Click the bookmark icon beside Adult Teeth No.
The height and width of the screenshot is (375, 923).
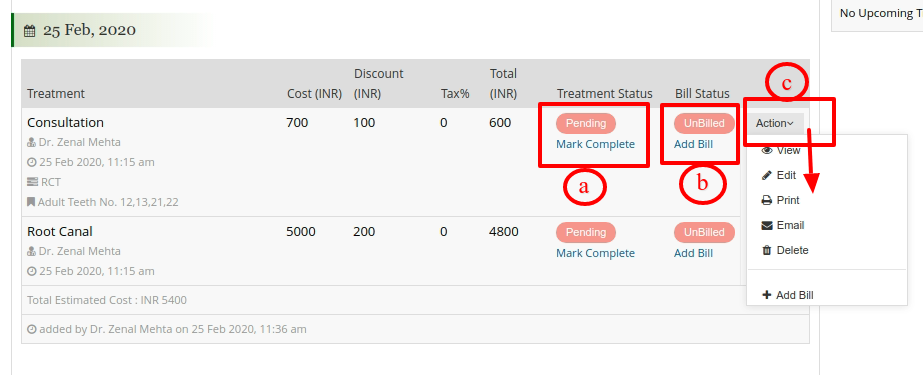[31, 203]
